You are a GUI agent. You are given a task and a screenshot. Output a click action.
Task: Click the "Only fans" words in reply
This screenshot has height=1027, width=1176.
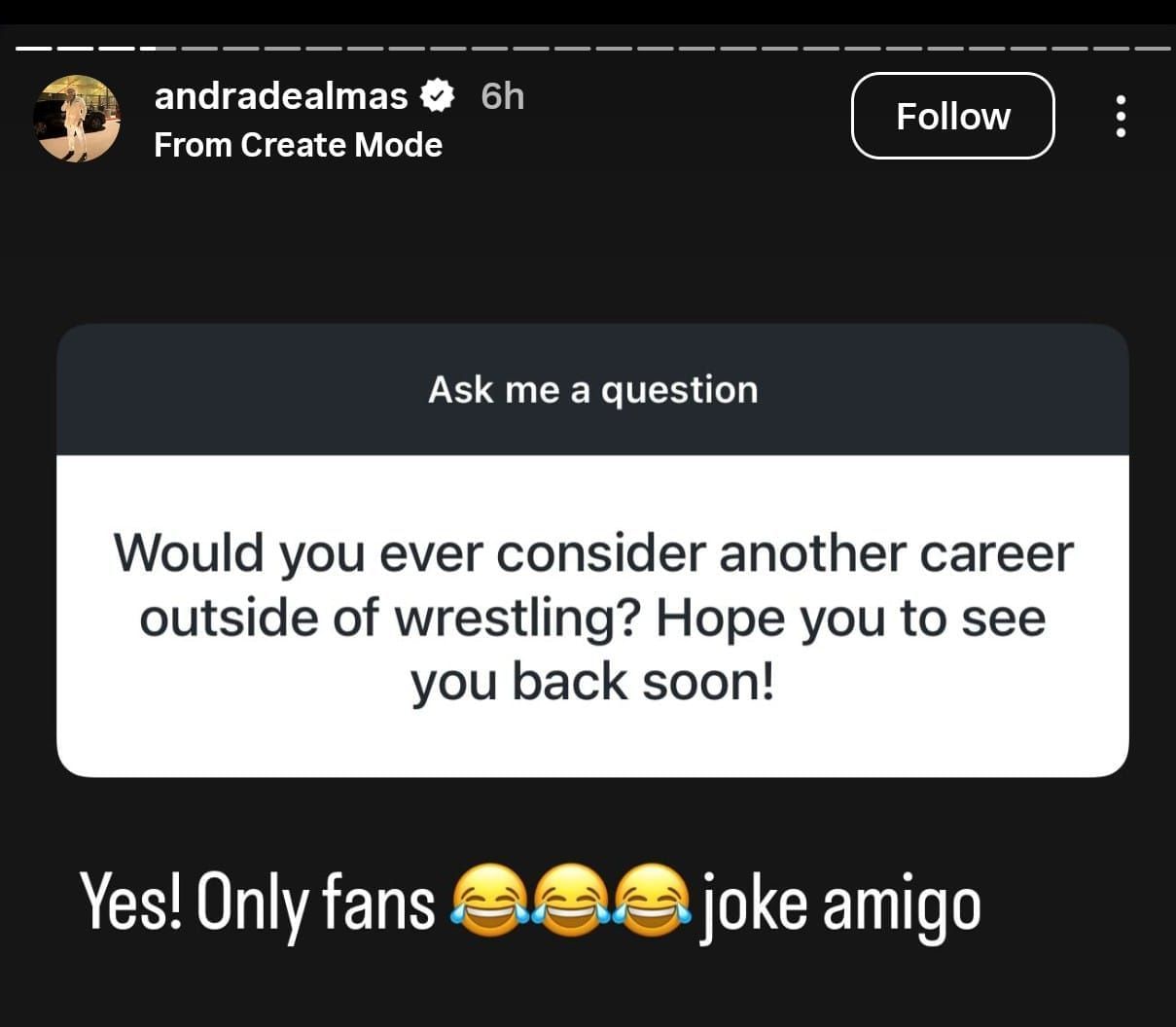pos(315,903)
